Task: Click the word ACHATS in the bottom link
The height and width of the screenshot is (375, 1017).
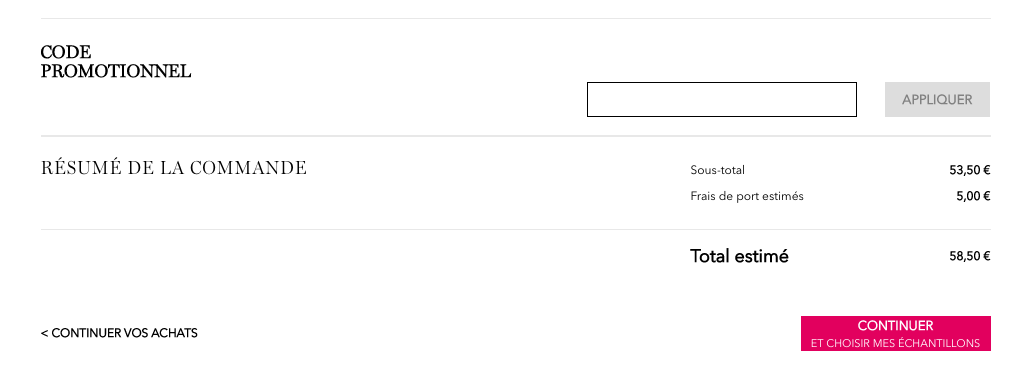Action: (174, 333)
